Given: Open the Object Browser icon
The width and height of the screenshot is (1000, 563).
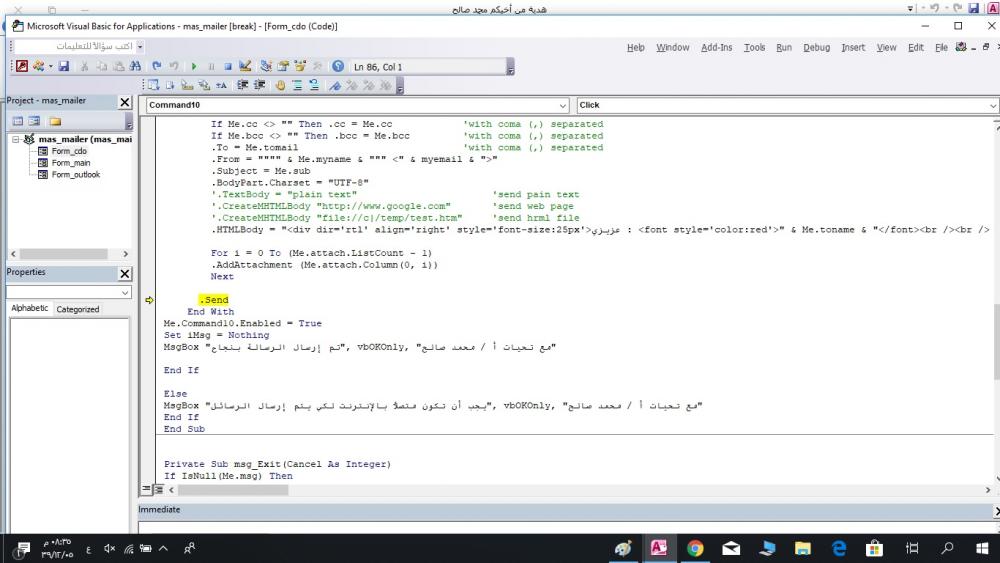Looking at the screenshot, I should pos(300,66).
